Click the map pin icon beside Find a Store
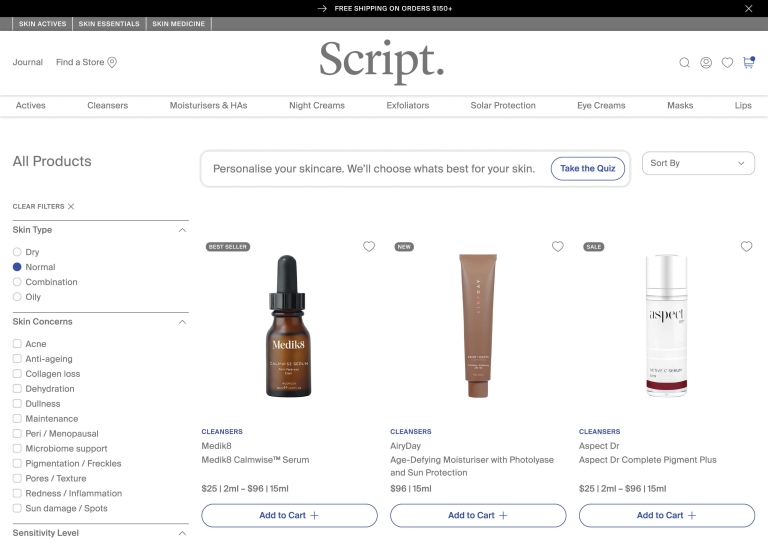Image resolution: width=768 pixels, height=549 pixels. [112, 62]
